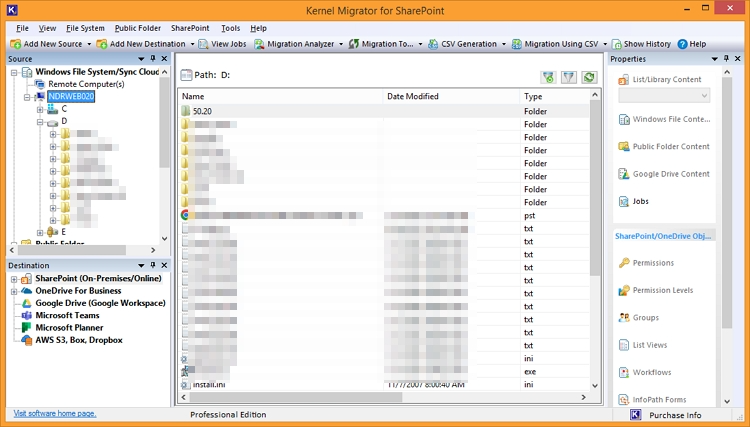Click the CSV Generation toolbar icon
This screenshot has width=750, height=427.
pos(433,44)
